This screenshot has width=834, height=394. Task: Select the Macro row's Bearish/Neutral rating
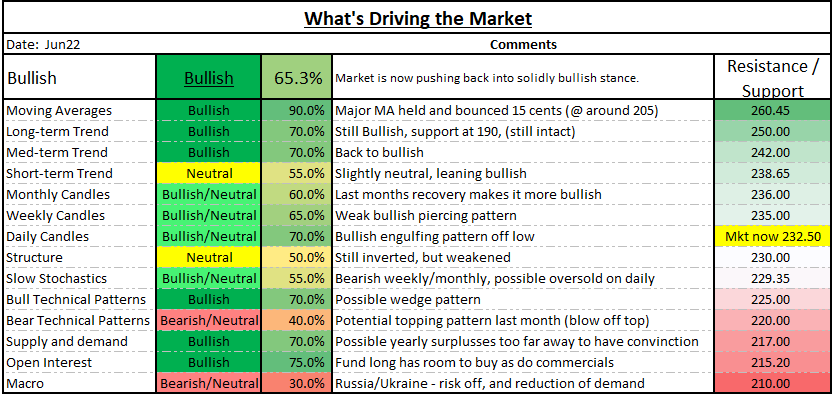pyautogui.click(x=208, y=383)
